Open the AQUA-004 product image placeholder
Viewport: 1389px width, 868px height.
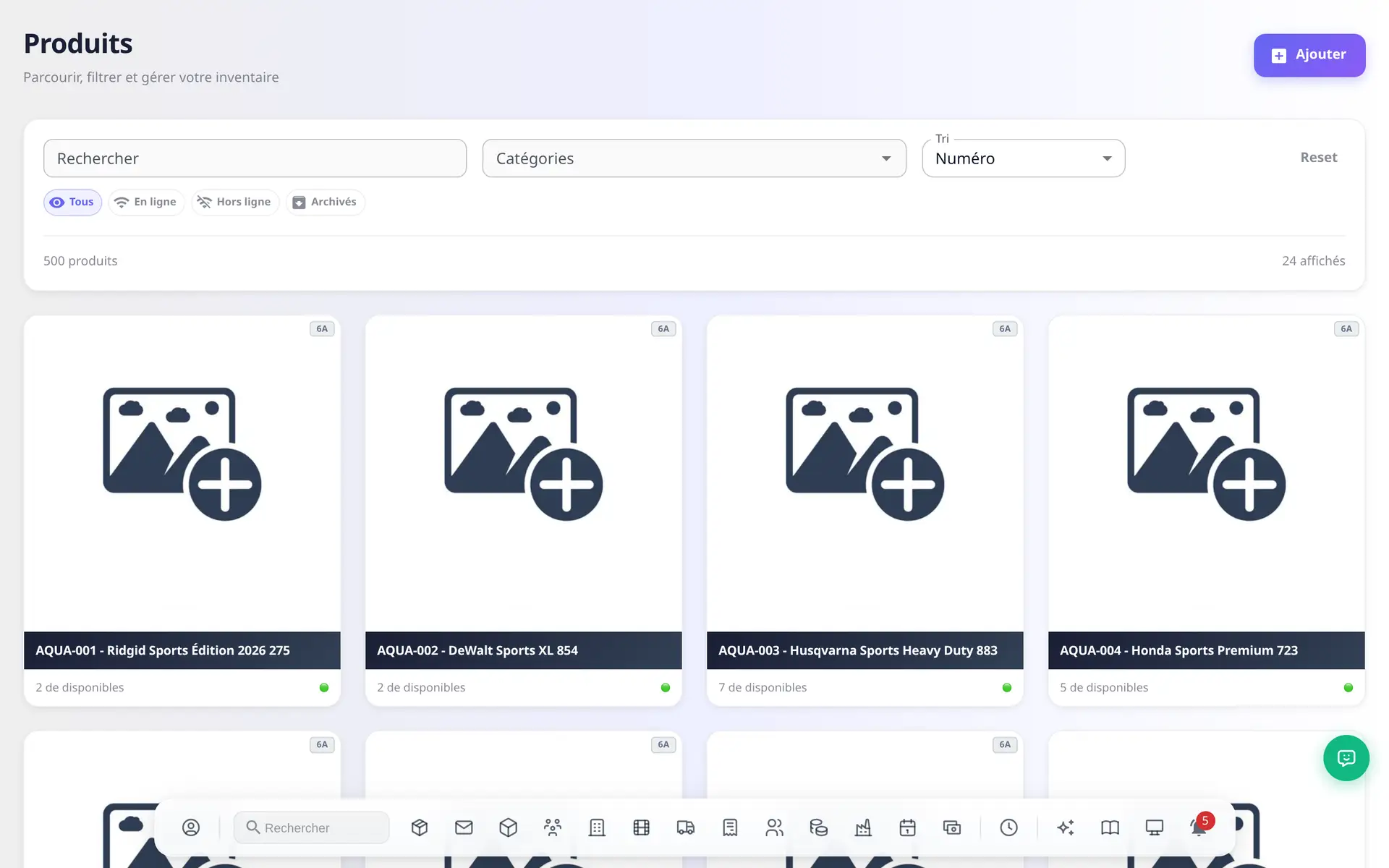point(1207,454)
